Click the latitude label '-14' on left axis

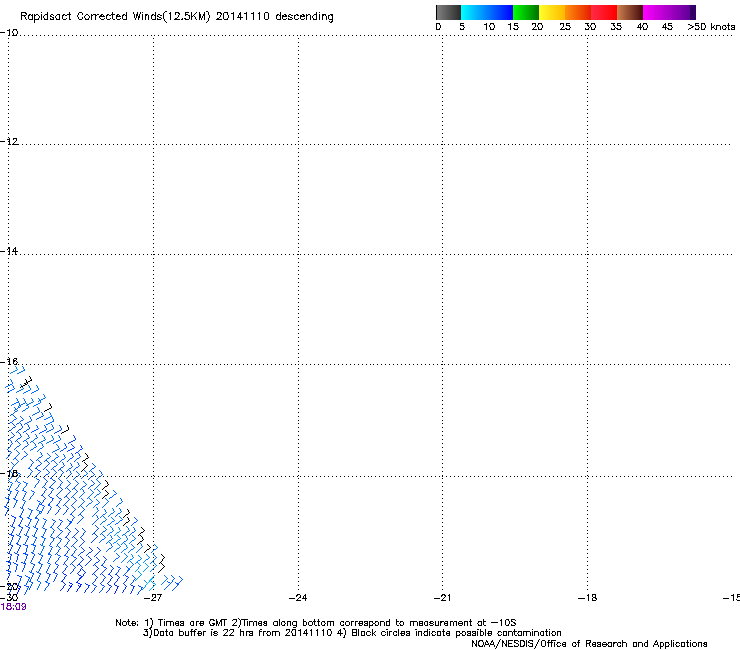coord(9,251)
